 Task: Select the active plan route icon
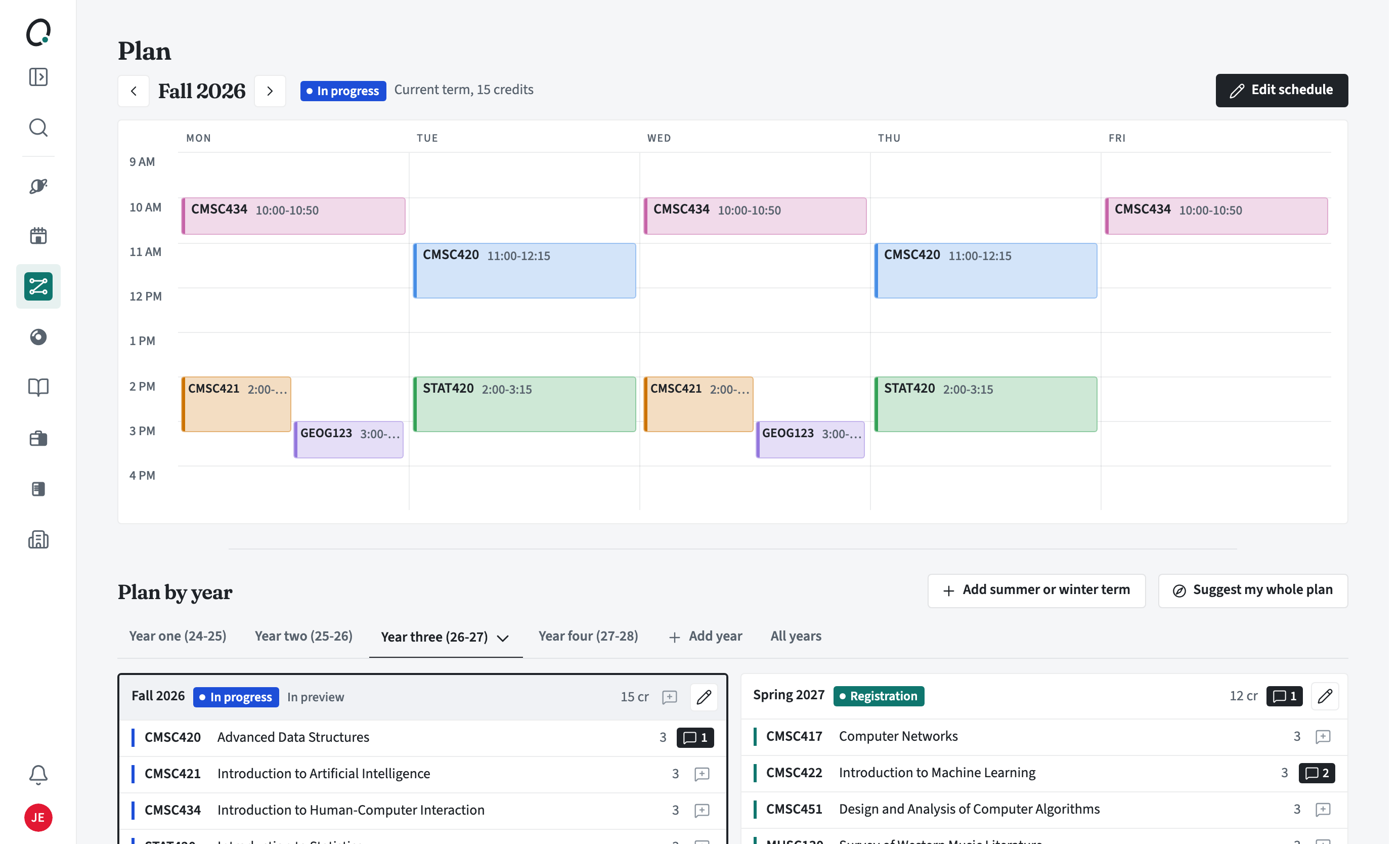click(38, 286)
